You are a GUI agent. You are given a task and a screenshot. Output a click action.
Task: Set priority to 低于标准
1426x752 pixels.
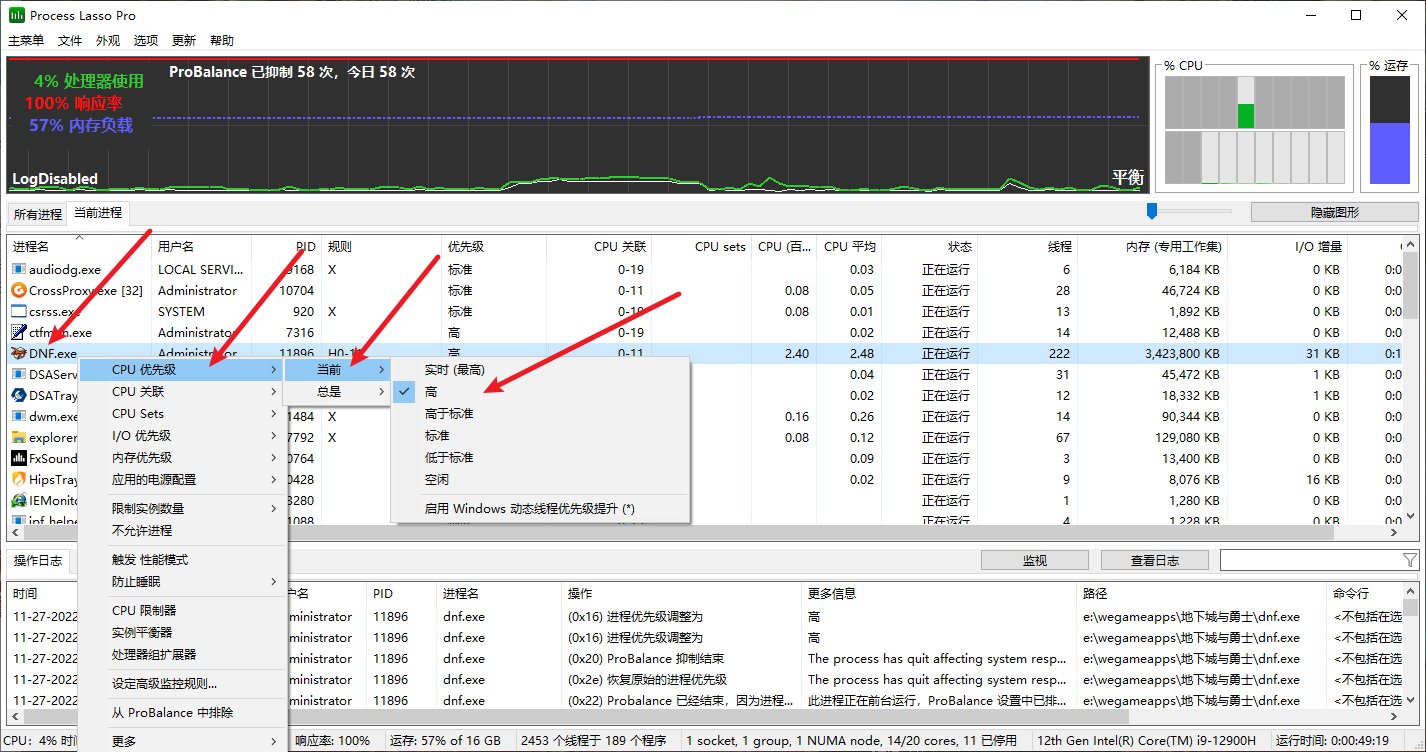pyautogui.click(x=540, y=458)
